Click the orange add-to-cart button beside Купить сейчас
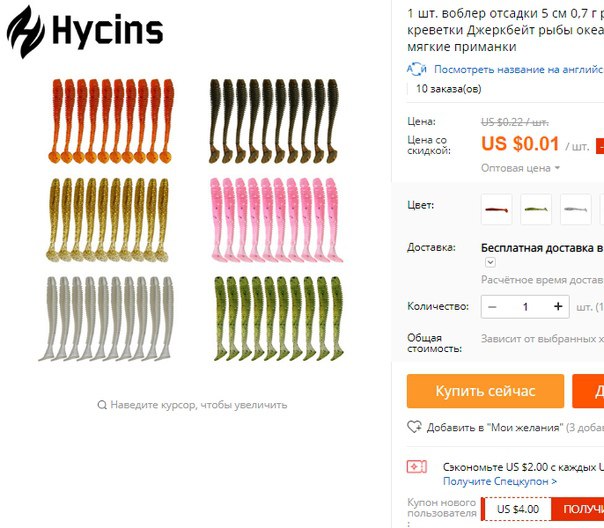 click(x=588, y=391)
